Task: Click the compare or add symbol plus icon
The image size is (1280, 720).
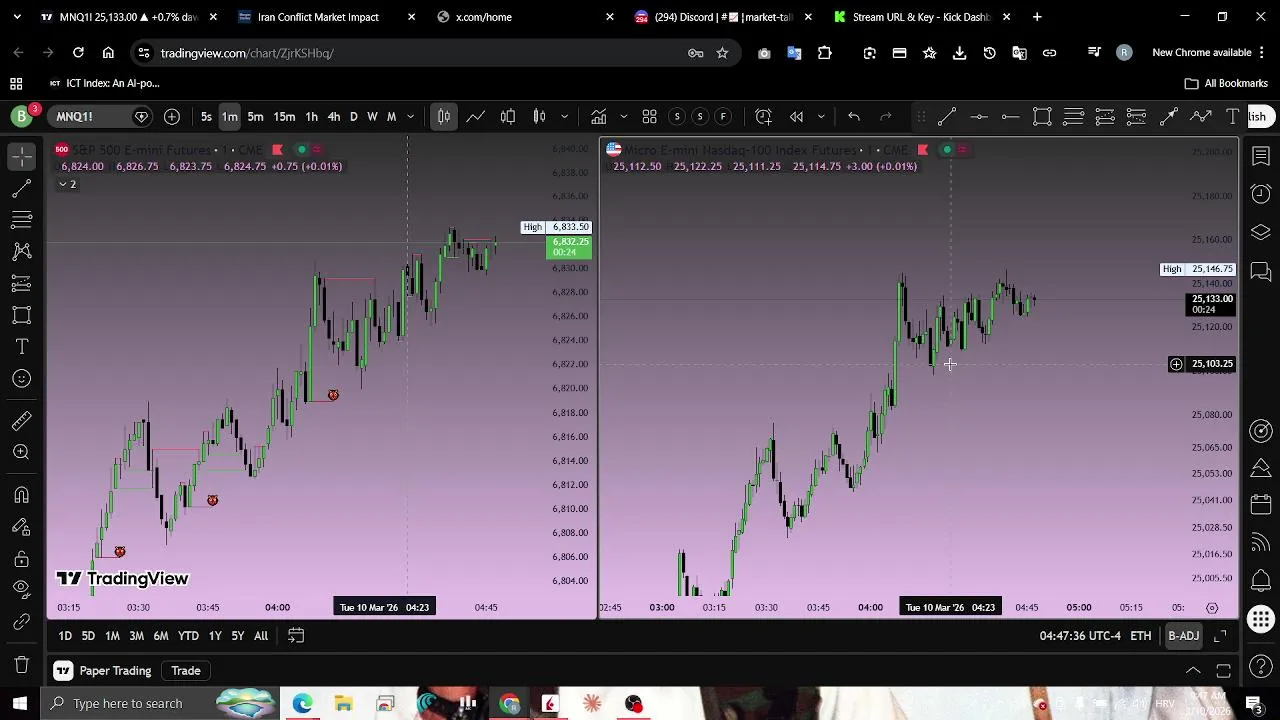Action: [172, 117]
